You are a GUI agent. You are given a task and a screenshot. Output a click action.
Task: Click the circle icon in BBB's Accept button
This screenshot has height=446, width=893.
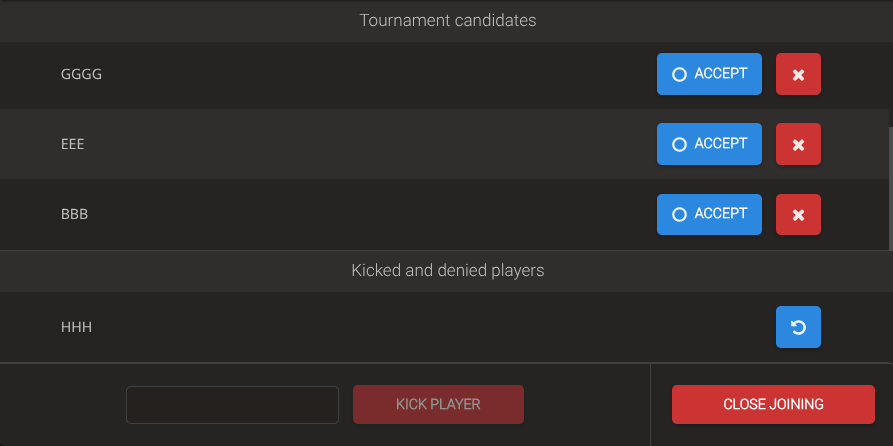pyautogui.click(x=680, y=214)
